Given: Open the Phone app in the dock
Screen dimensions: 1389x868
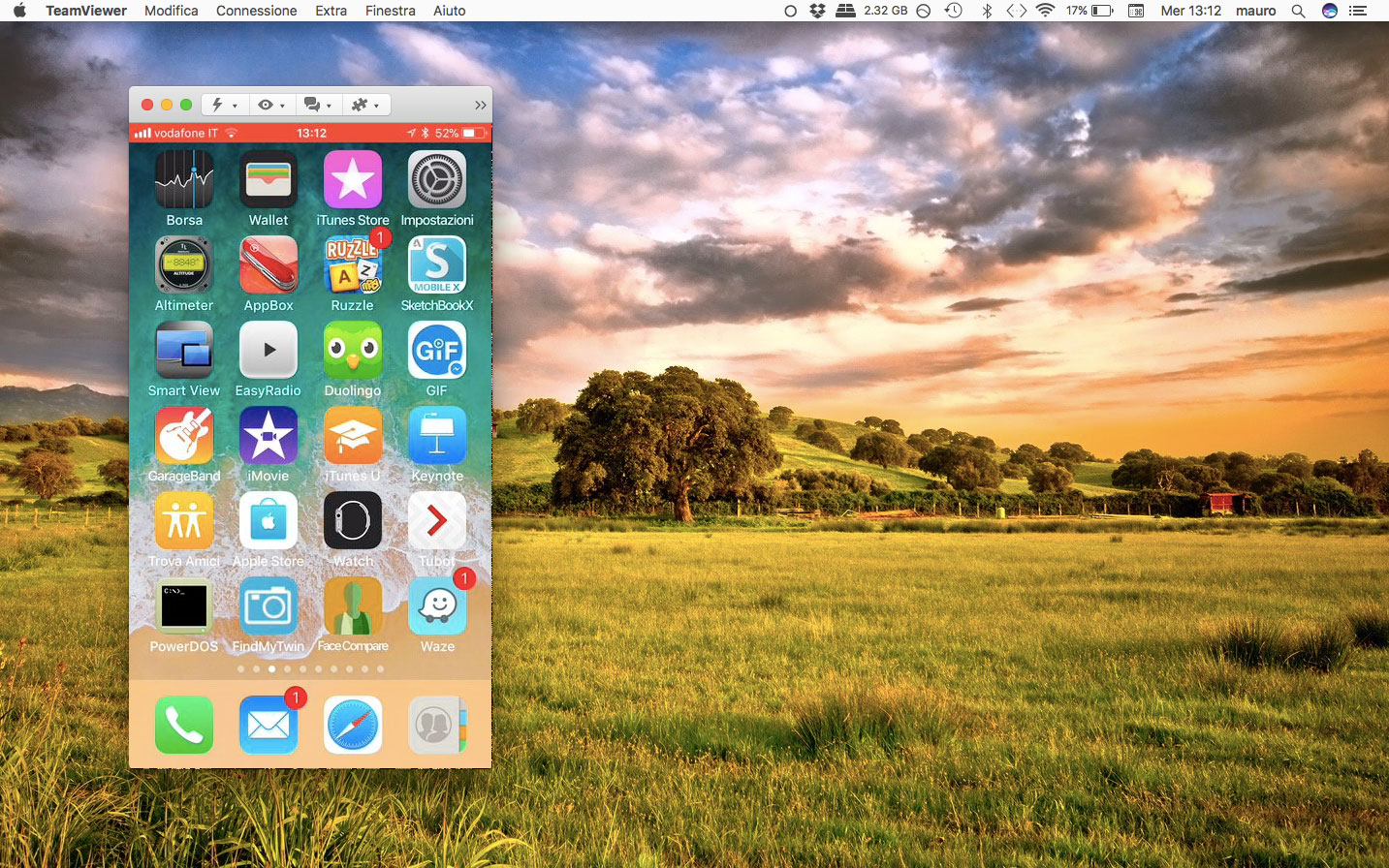Looking at the screenshot, I should 184,725.
